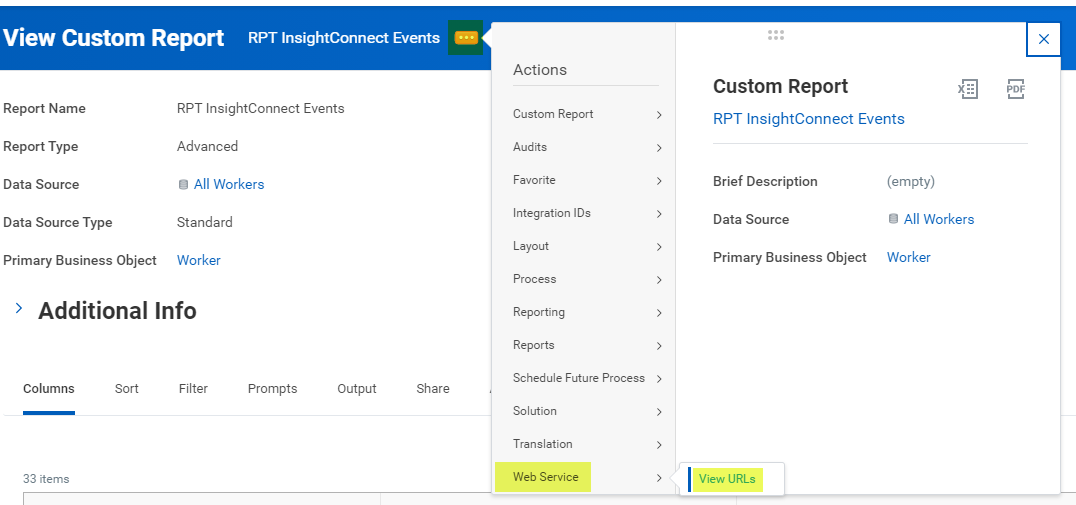Click the orange related actions icon
This screenshot has width=1076, height=505.
(x=466, y=38)
